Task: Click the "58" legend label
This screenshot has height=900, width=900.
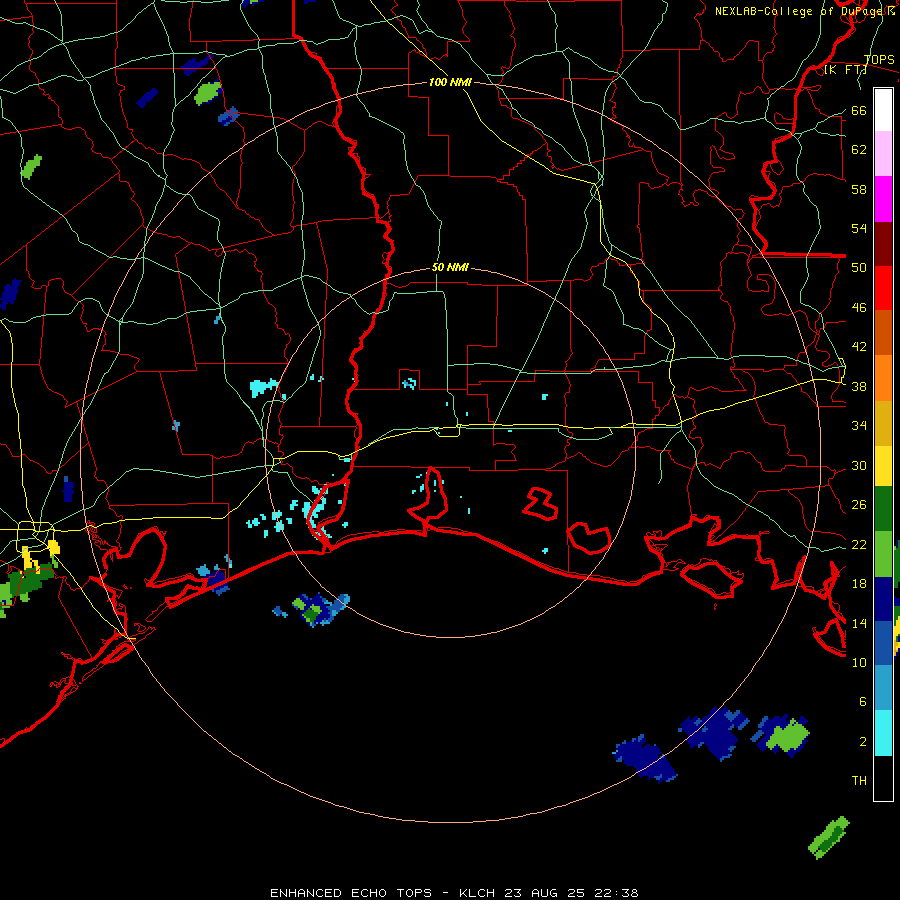Action: [859, 189]
